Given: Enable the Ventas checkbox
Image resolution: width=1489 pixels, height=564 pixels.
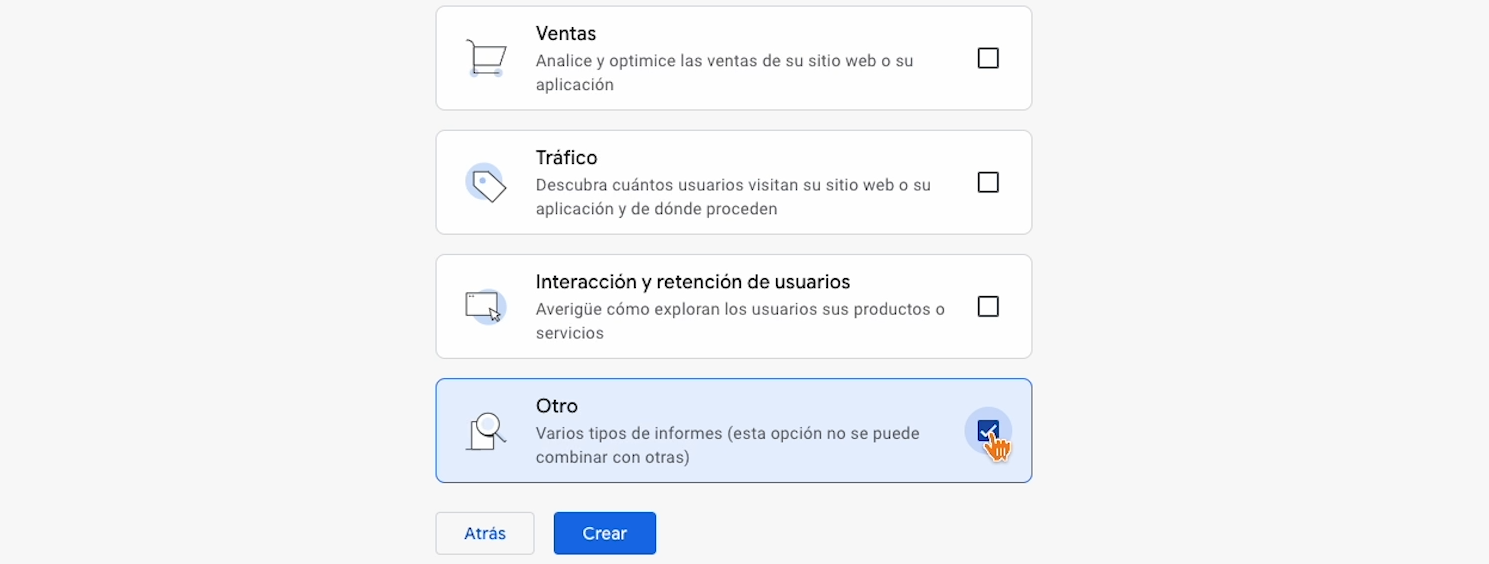Looking at the screenshot, I should tap(988, 58).
